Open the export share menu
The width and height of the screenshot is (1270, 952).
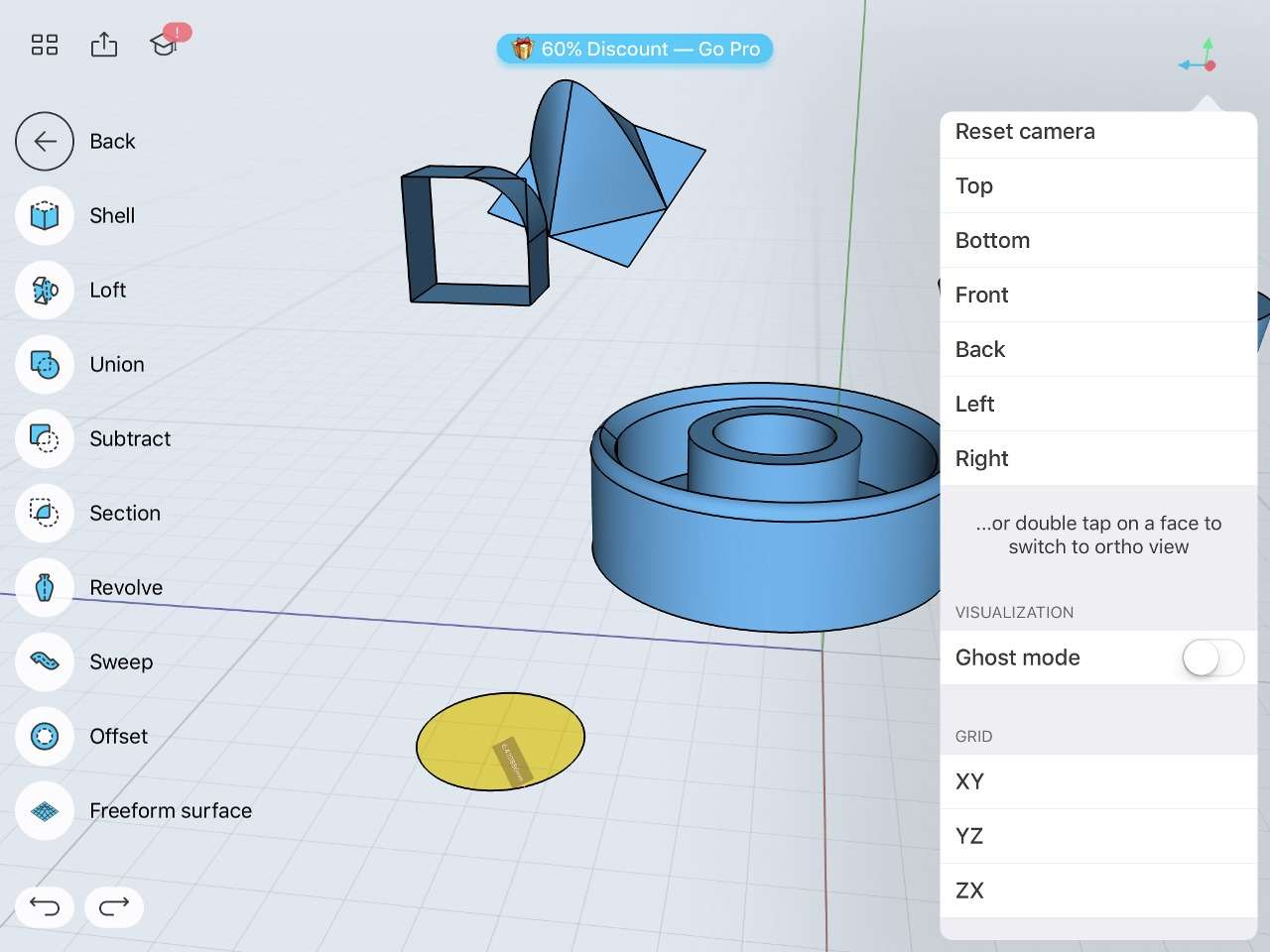pyautogui.click(x=104, y=45)
